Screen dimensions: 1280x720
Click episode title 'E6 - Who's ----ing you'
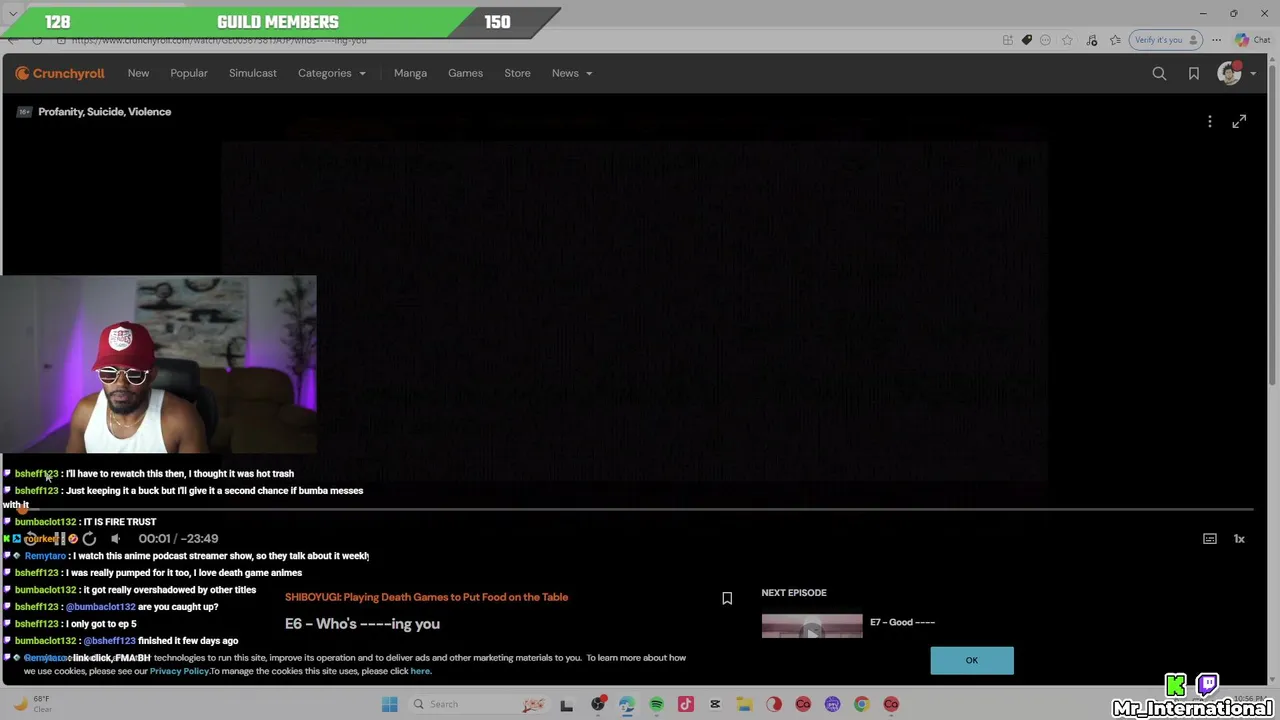tap(362, 624)
